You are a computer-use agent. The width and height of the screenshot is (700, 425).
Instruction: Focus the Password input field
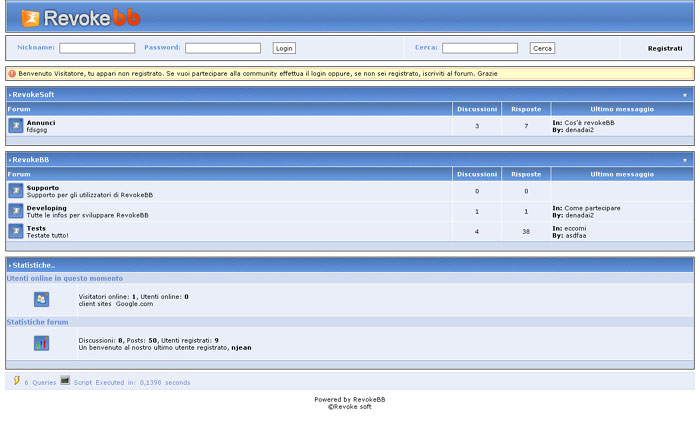(x=222, y=48)
